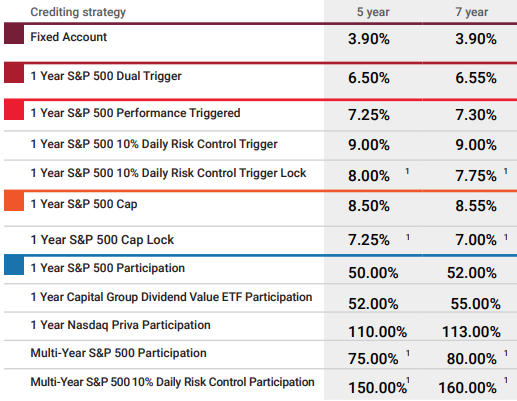
Task: Click 1 Year S&P 500 Dual Trigger label
Action: (x=106, y=76)
